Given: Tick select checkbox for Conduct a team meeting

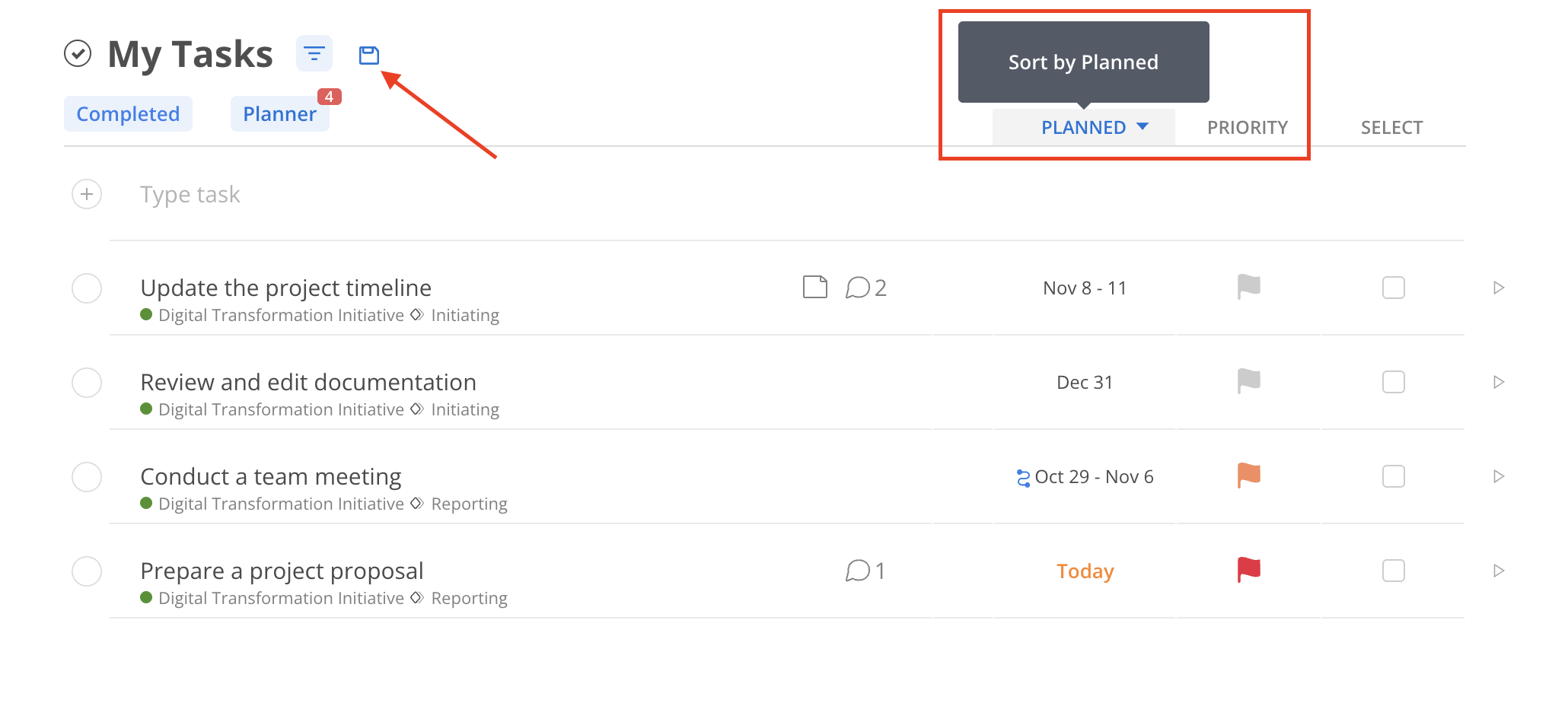Looking at the screenshot, I should [1394, 476].
